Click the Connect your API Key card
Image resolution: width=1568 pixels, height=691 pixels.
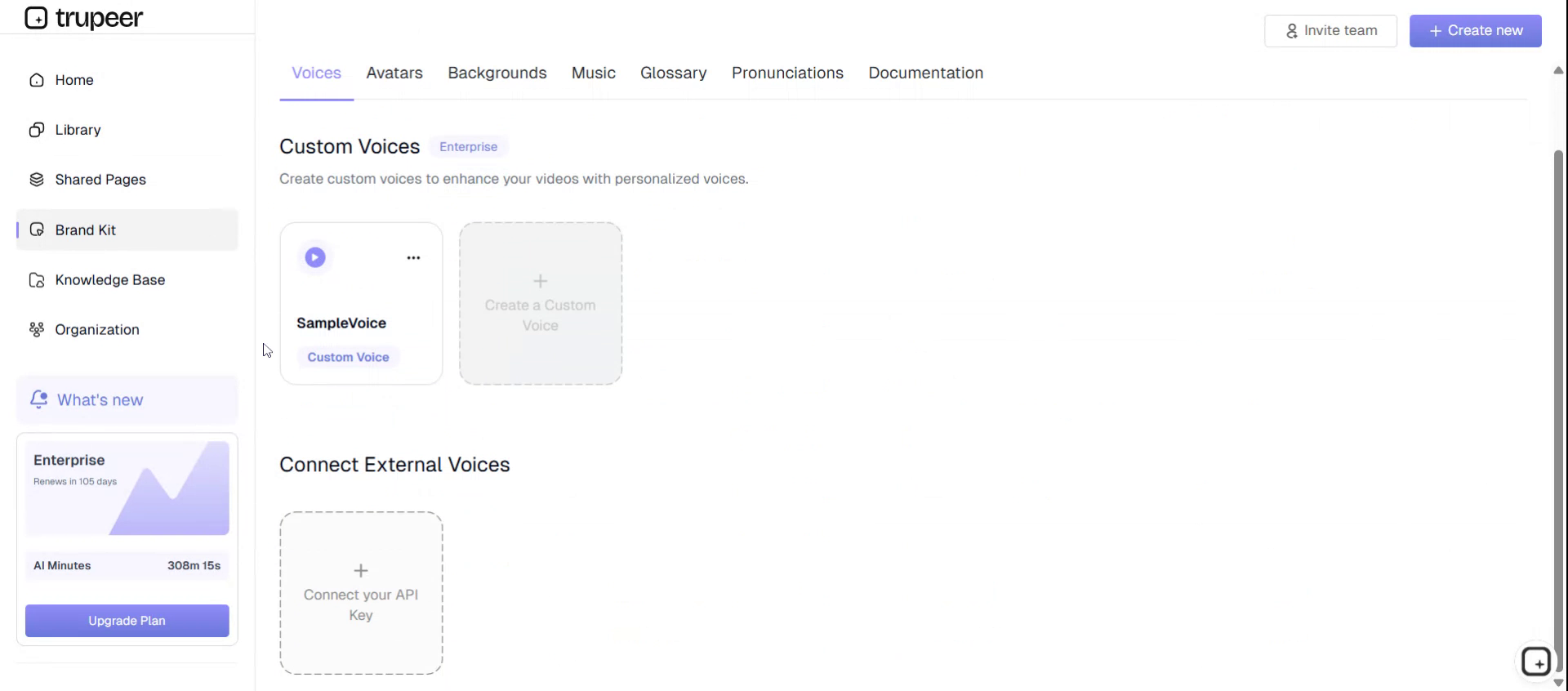(361, 593)
